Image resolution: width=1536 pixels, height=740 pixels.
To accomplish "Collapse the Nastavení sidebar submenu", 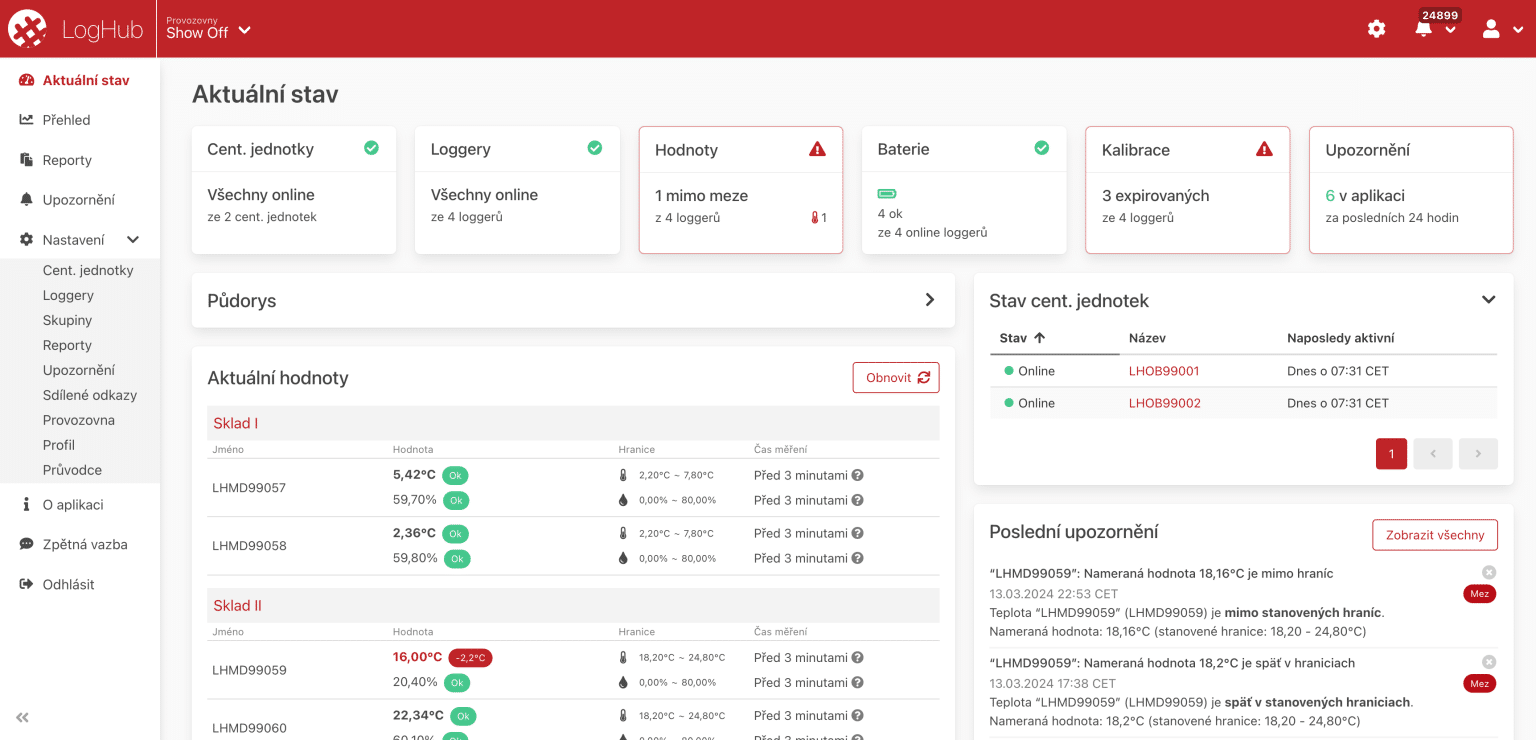I will (132, 240).
